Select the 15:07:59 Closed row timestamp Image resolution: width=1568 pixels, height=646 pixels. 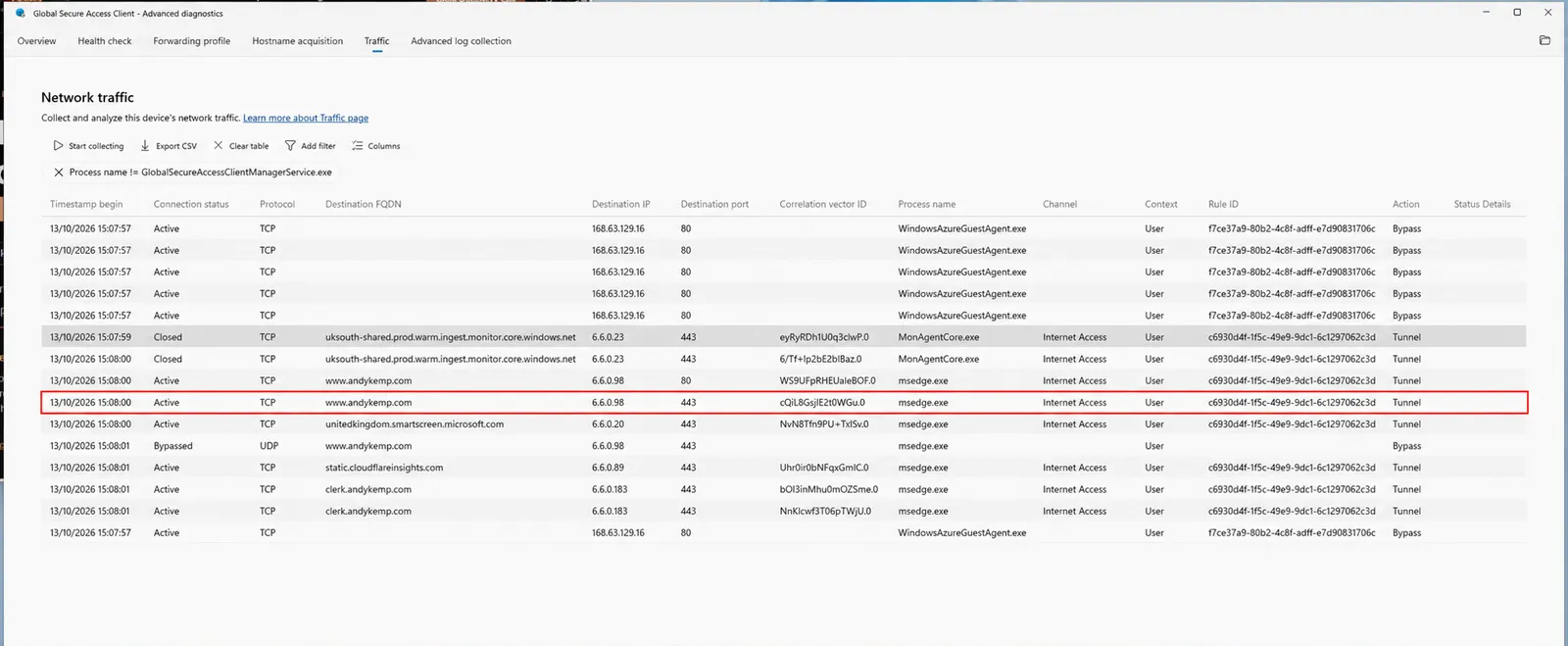[x=90, y=337]
